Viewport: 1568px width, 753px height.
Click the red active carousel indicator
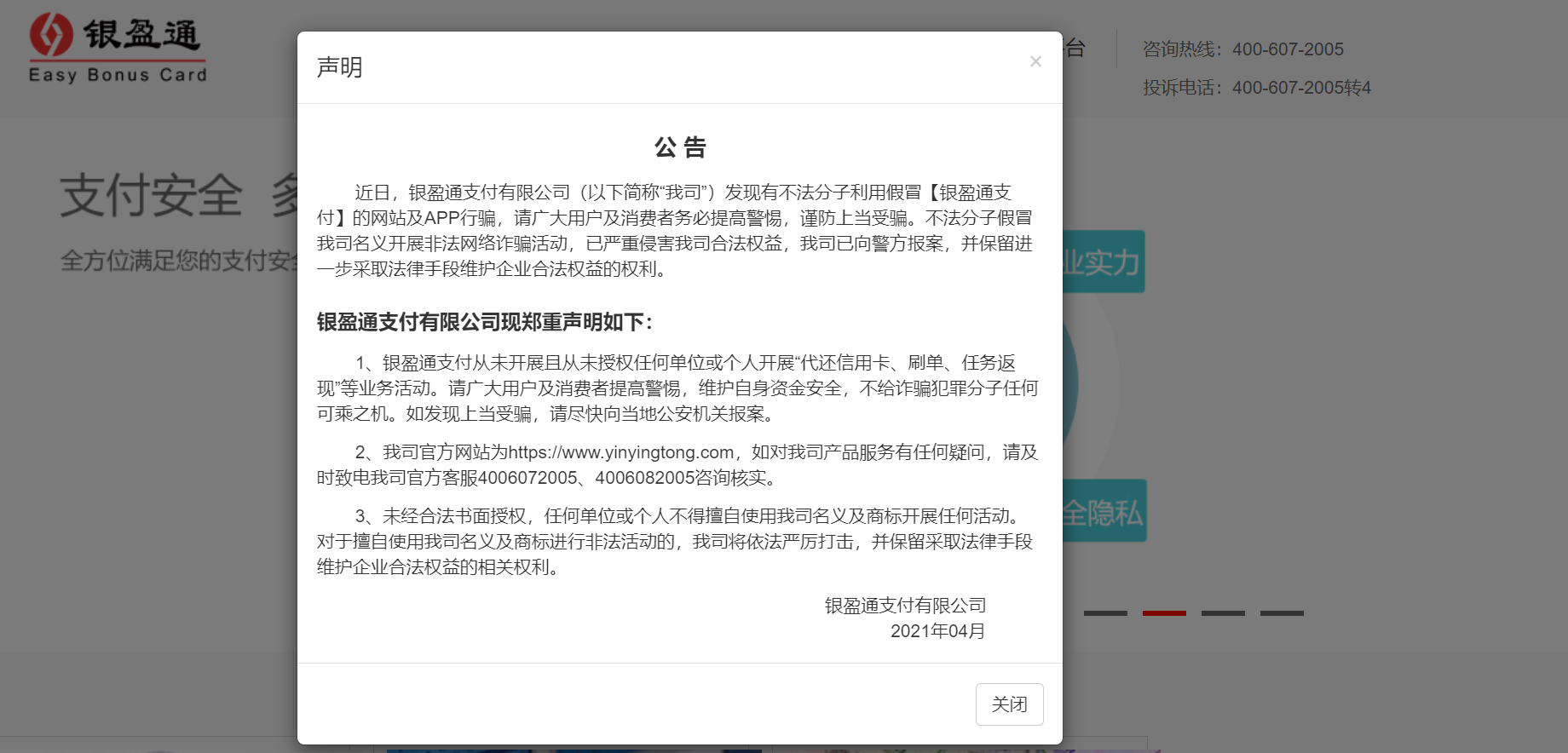coord(1164,613)
